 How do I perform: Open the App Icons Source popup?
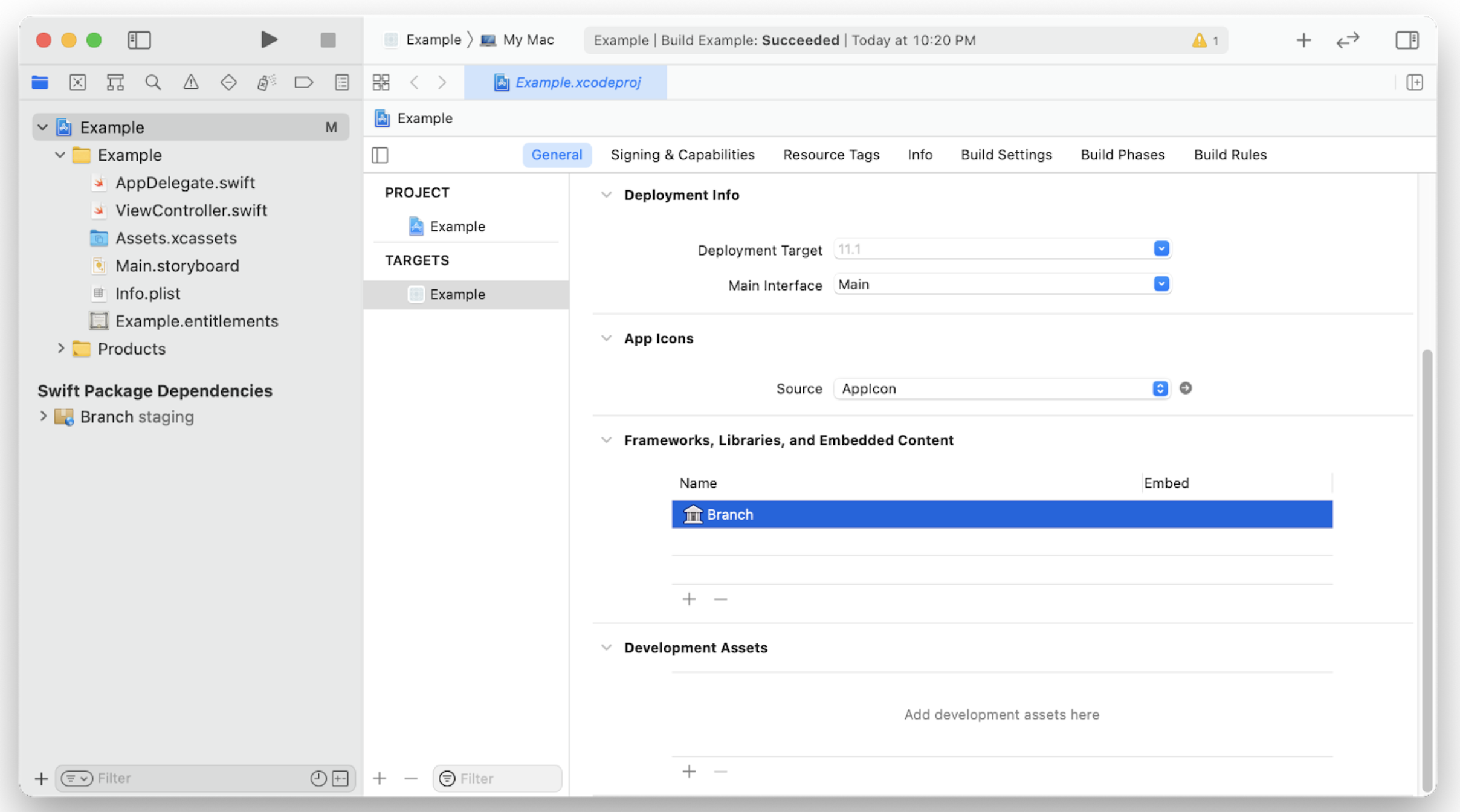click(x=1001, y=388)
